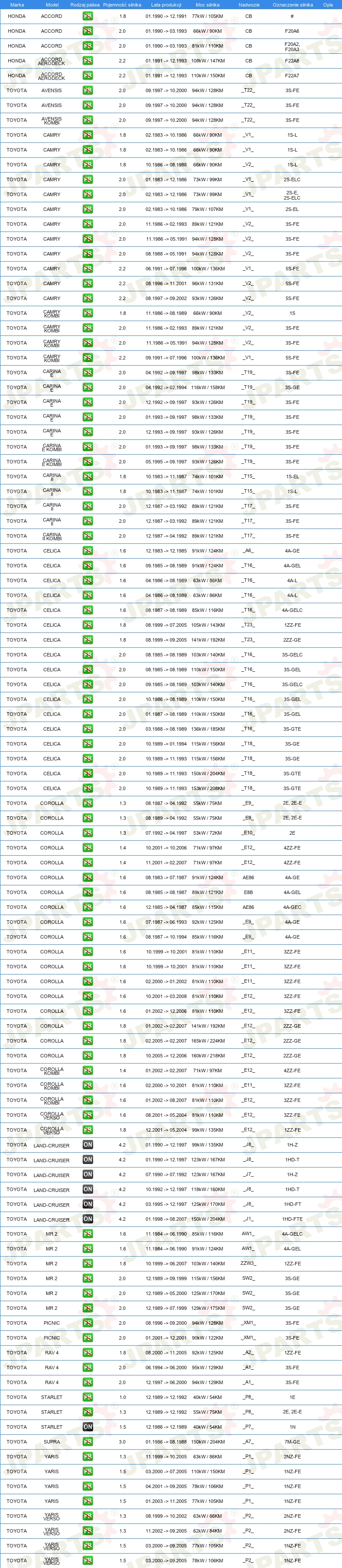Click the 7M-GE engine code
342x1568 pixels.
[292, 1442]
